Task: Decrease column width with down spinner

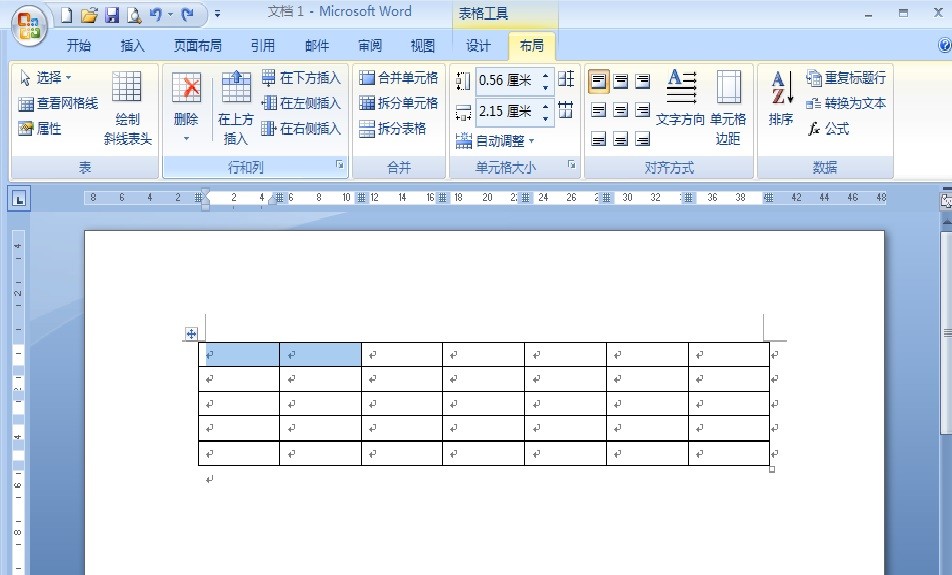Action: (545, 118)
